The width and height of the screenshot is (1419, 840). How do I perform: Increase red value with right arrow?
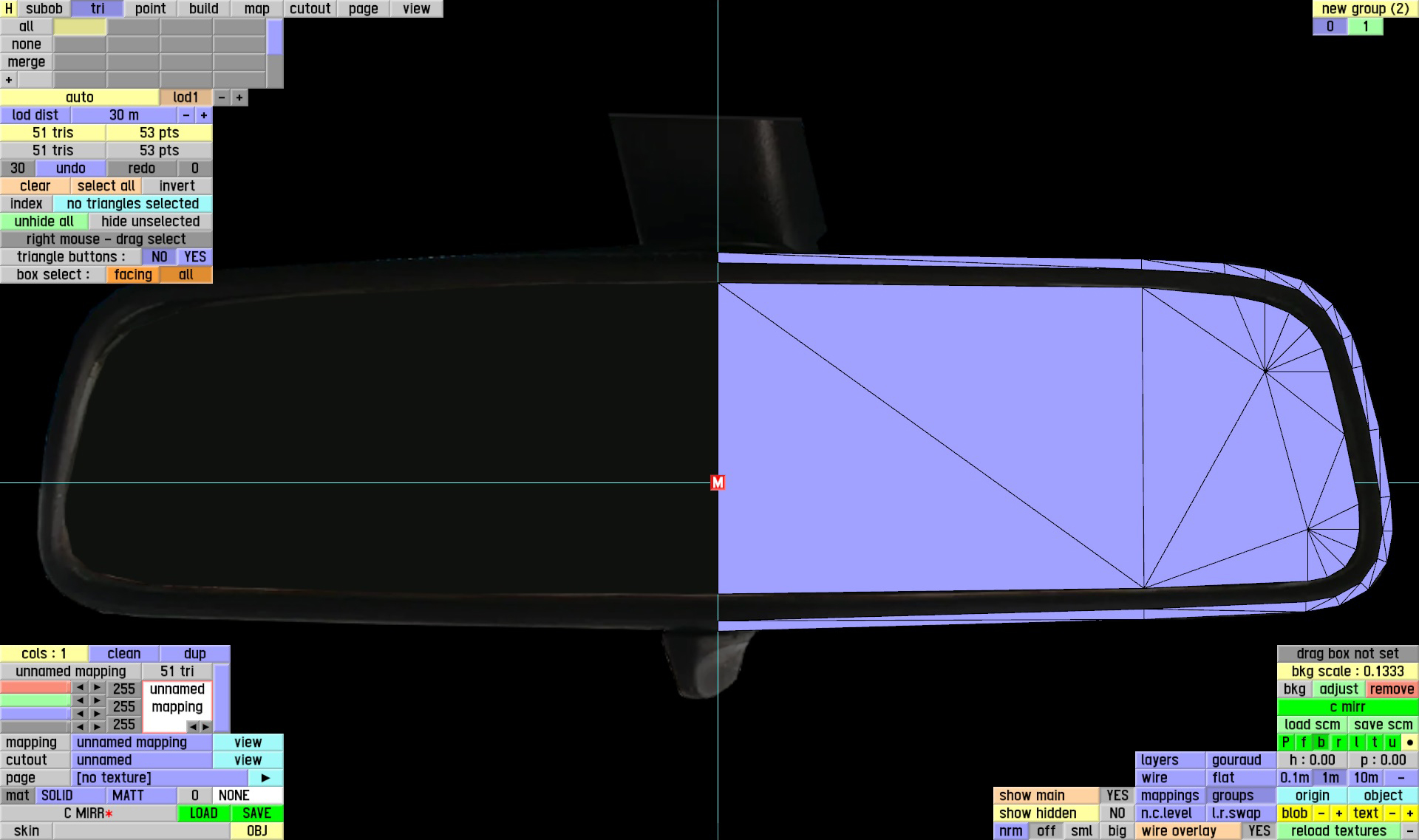point(97,688)
